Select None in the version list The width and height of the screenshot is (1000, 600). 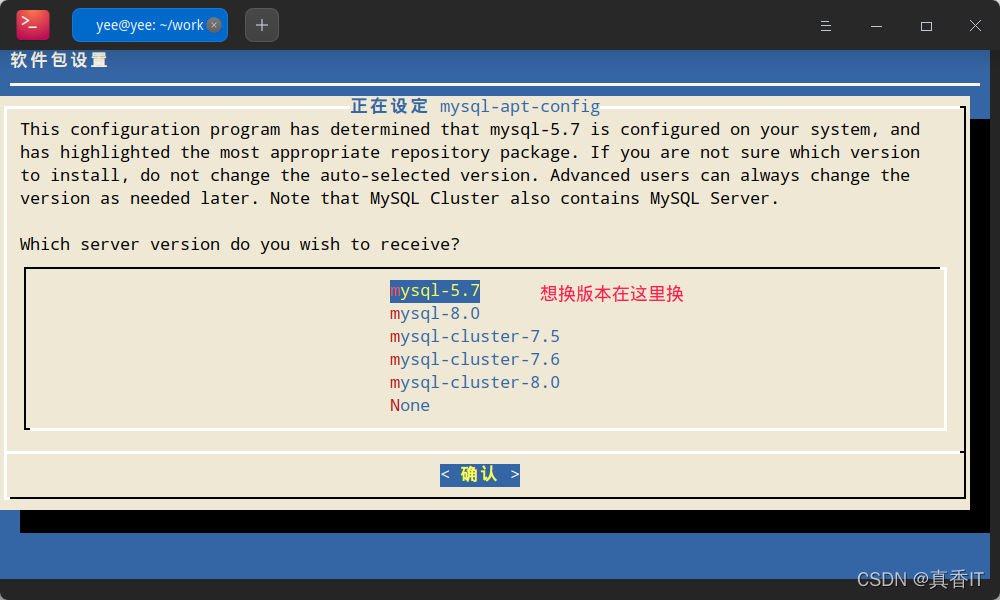click(409, 406)
